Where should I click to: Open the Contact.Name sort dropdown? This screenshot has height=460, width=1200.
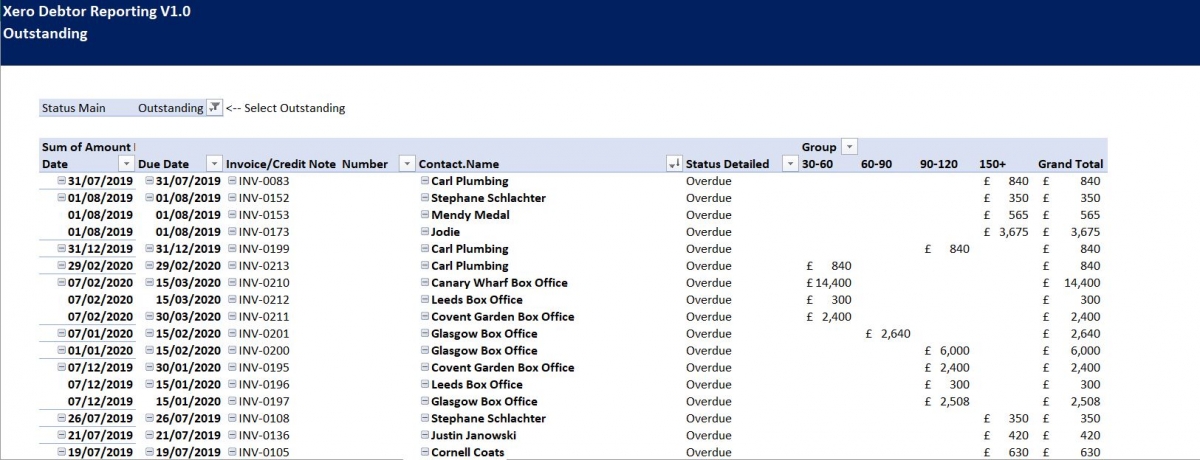click(674, 164)
